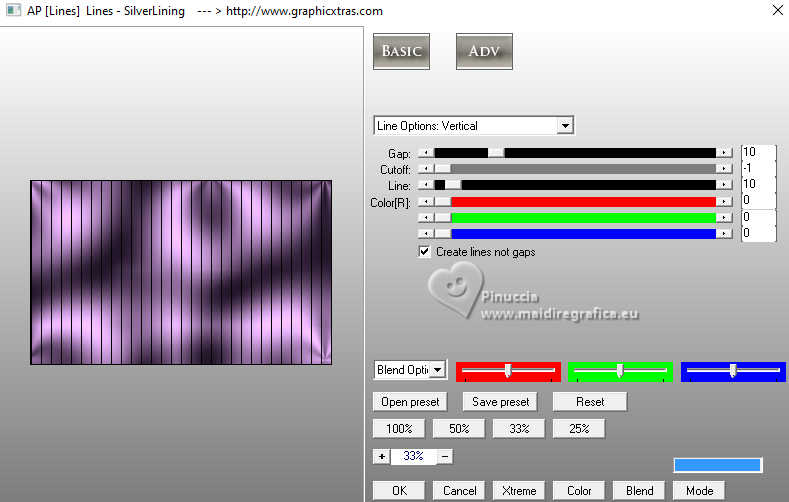789x502 pixels.
Task: Click the Gap slider right arrow
Action: (x=724, y=153)
